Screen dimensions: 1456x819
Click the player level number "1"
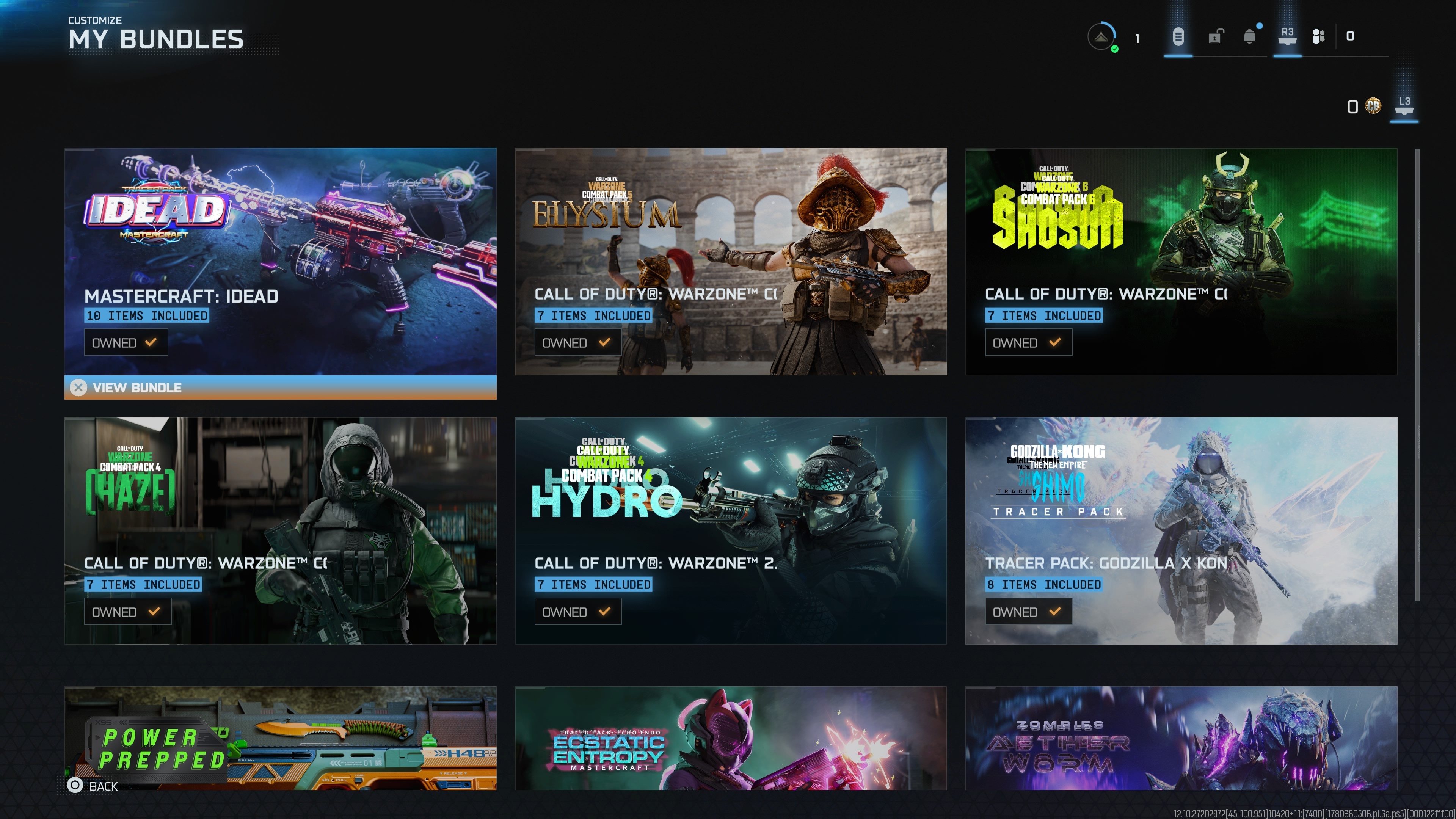pyautogui.click(x=1137, y=38)
